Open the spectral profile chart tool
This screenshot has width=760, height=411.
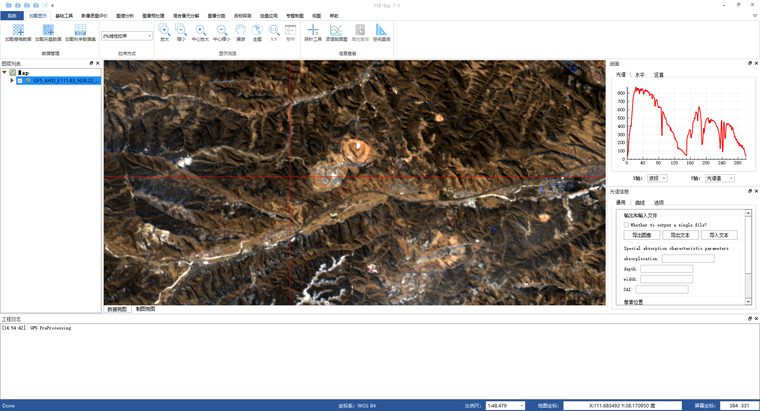pyautogui.click(x=336, y=30)
